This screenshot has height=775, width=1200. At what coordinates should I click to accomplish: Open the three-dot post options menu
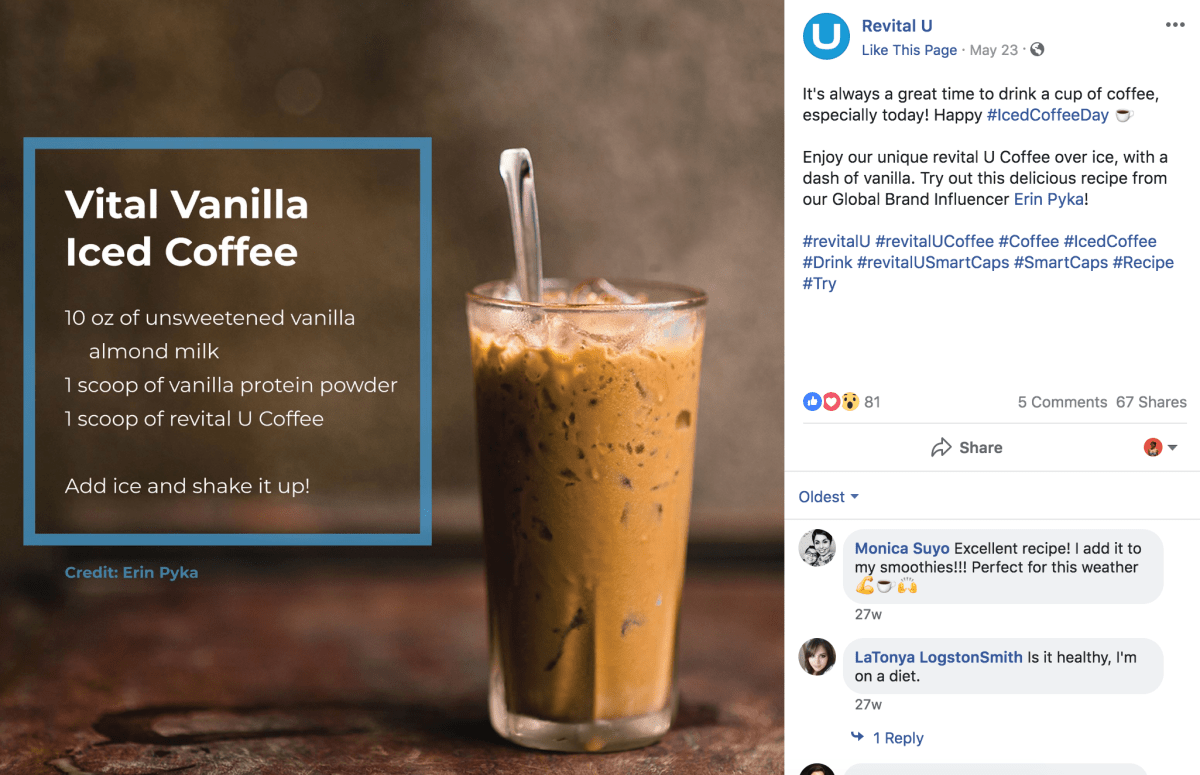click(1175, 25)
